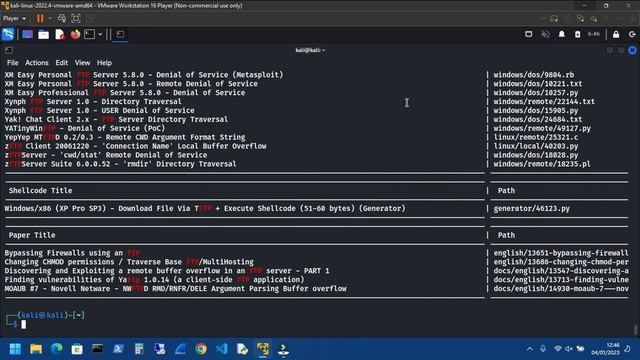Click the Kali panel display/screen icon

tap(529, 34)
